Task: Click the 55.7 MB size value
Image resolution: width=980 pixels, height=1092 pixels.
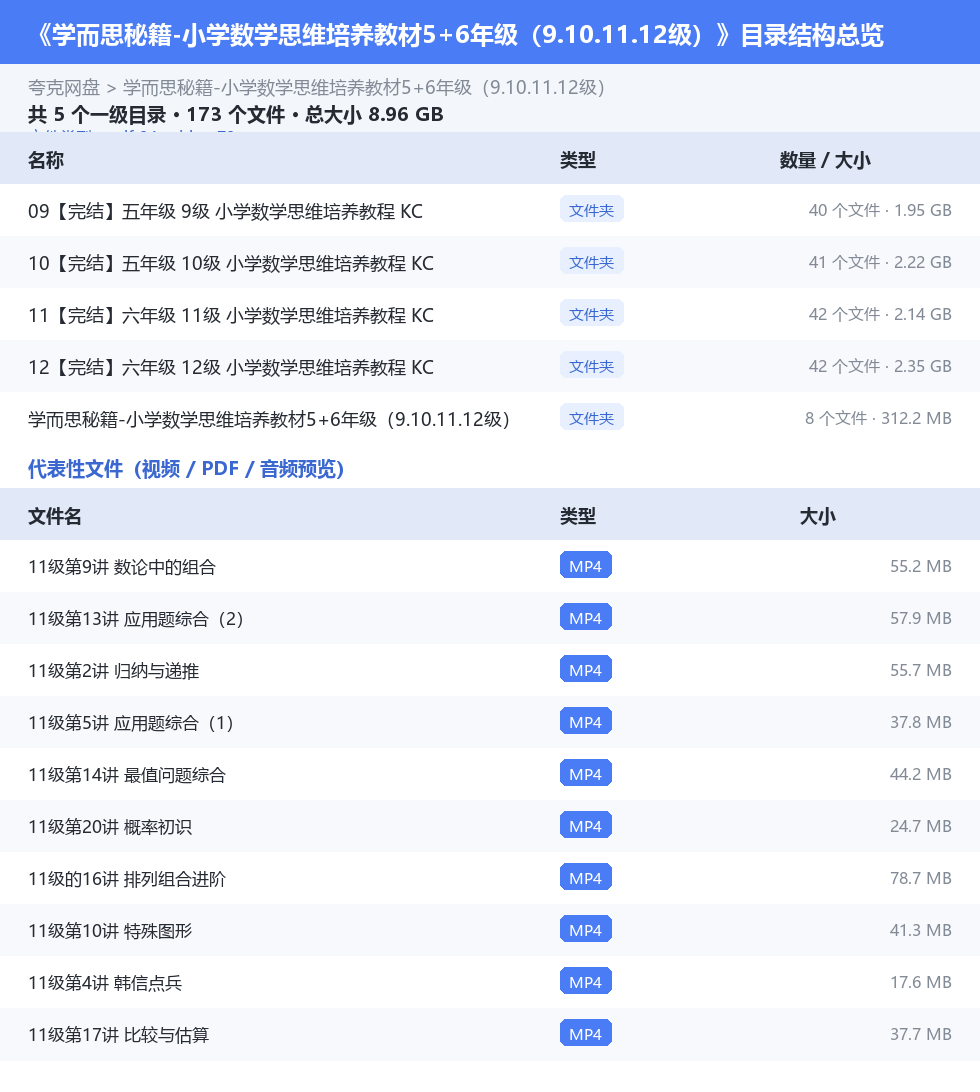Action: (921, 671)
